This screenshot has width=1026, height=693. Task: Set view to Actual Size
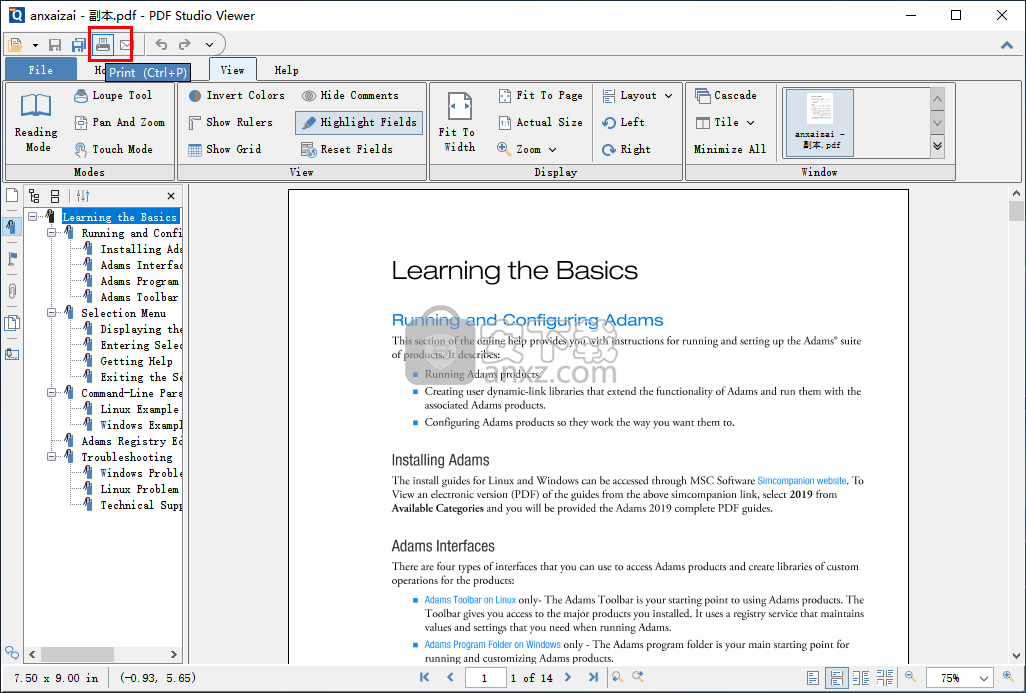(x=540, y=122)
